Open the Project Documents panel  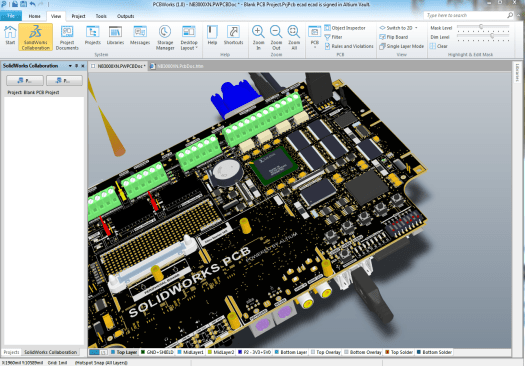click(x=67, y=38)
